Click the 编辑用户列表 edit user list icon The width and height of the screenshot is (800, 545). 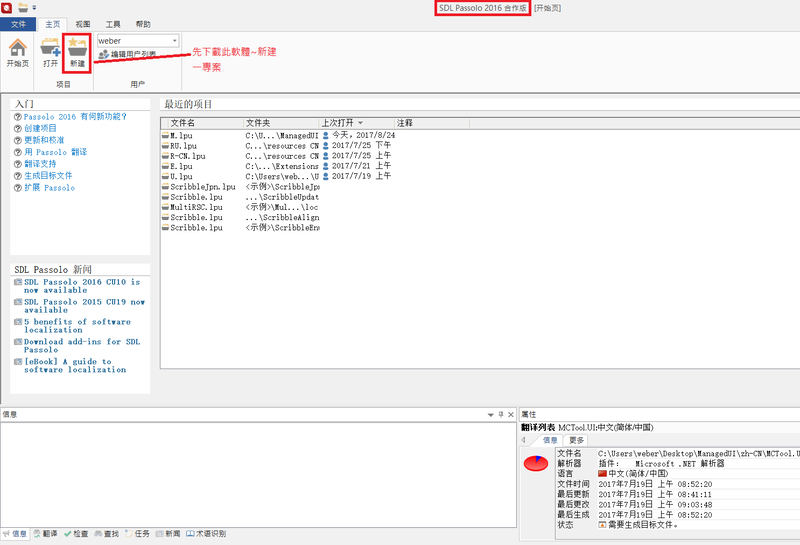(104, 55)
